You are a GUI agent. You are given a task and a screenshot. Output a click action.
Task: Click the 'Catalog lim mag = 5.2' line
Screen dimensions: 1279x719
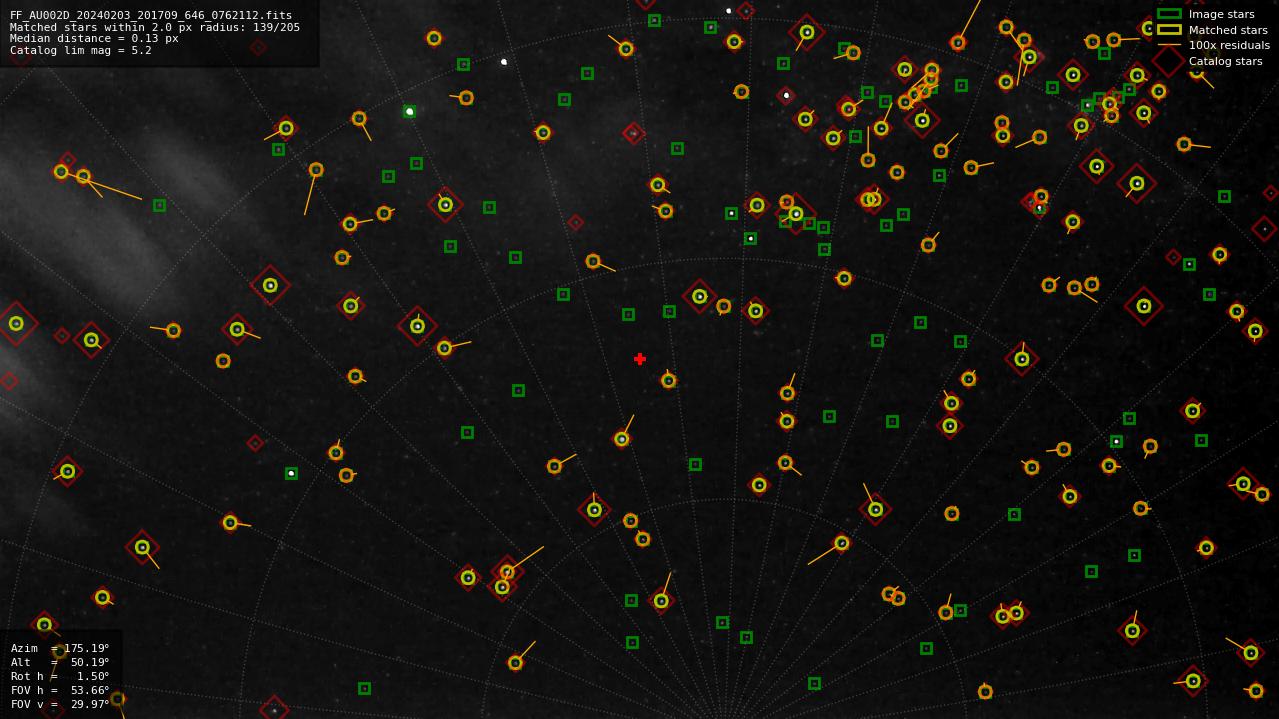coord(81,50)
